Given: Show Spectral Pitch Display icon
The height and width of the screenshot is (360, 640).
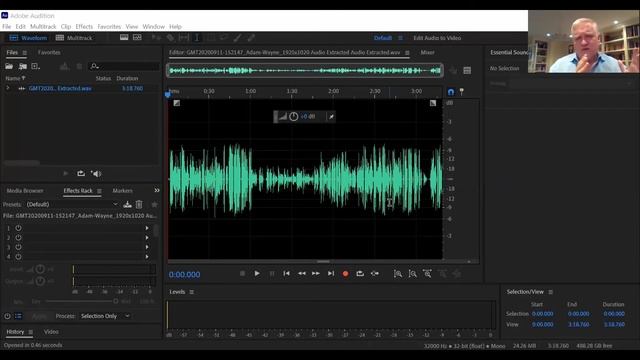Looking at the screenshot, I should pos(138,38).
